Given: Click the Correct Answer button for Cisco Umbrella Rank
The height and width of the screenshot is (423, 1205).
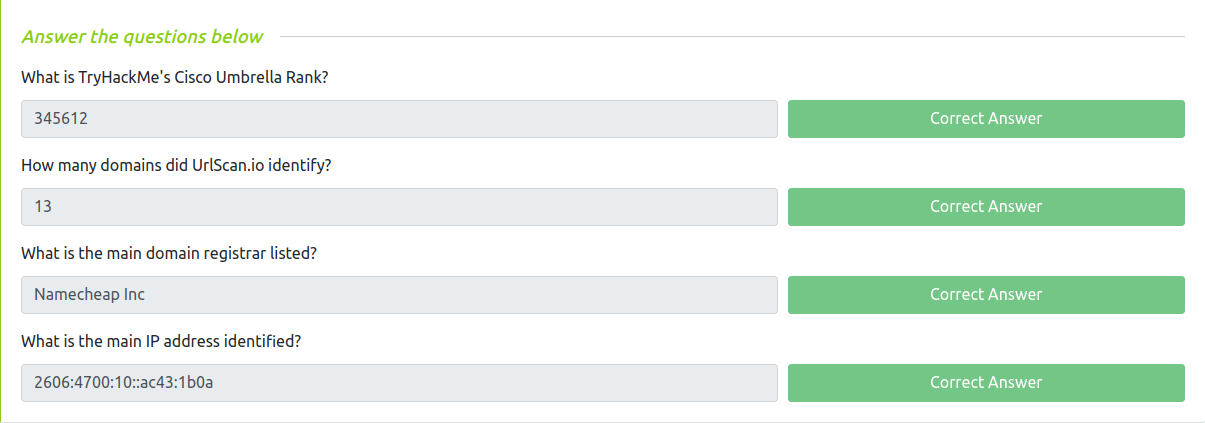Looking at the screenshot, I should 985,119.
